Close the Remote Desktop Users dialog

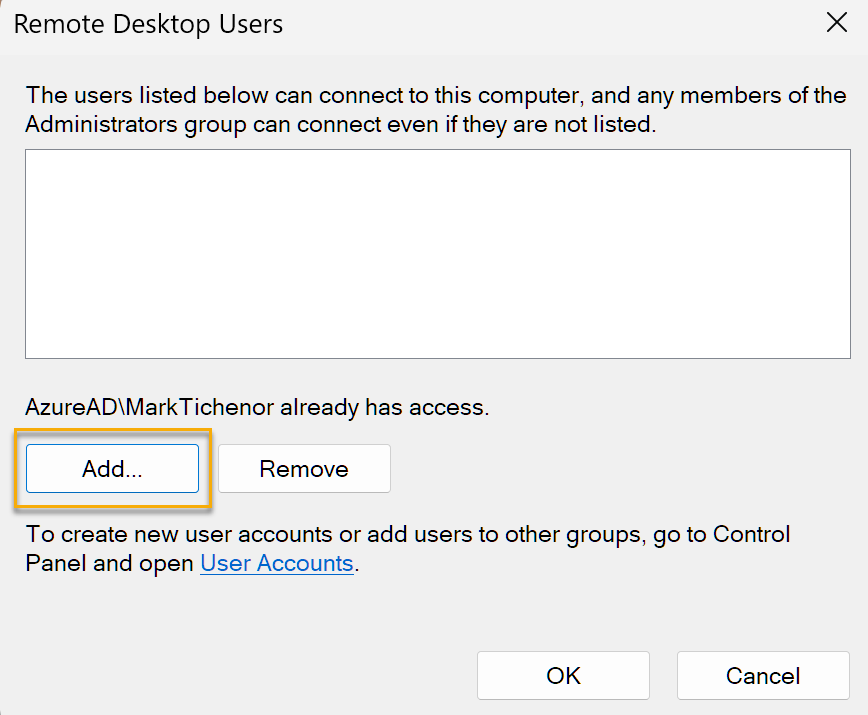coord(836,23)
